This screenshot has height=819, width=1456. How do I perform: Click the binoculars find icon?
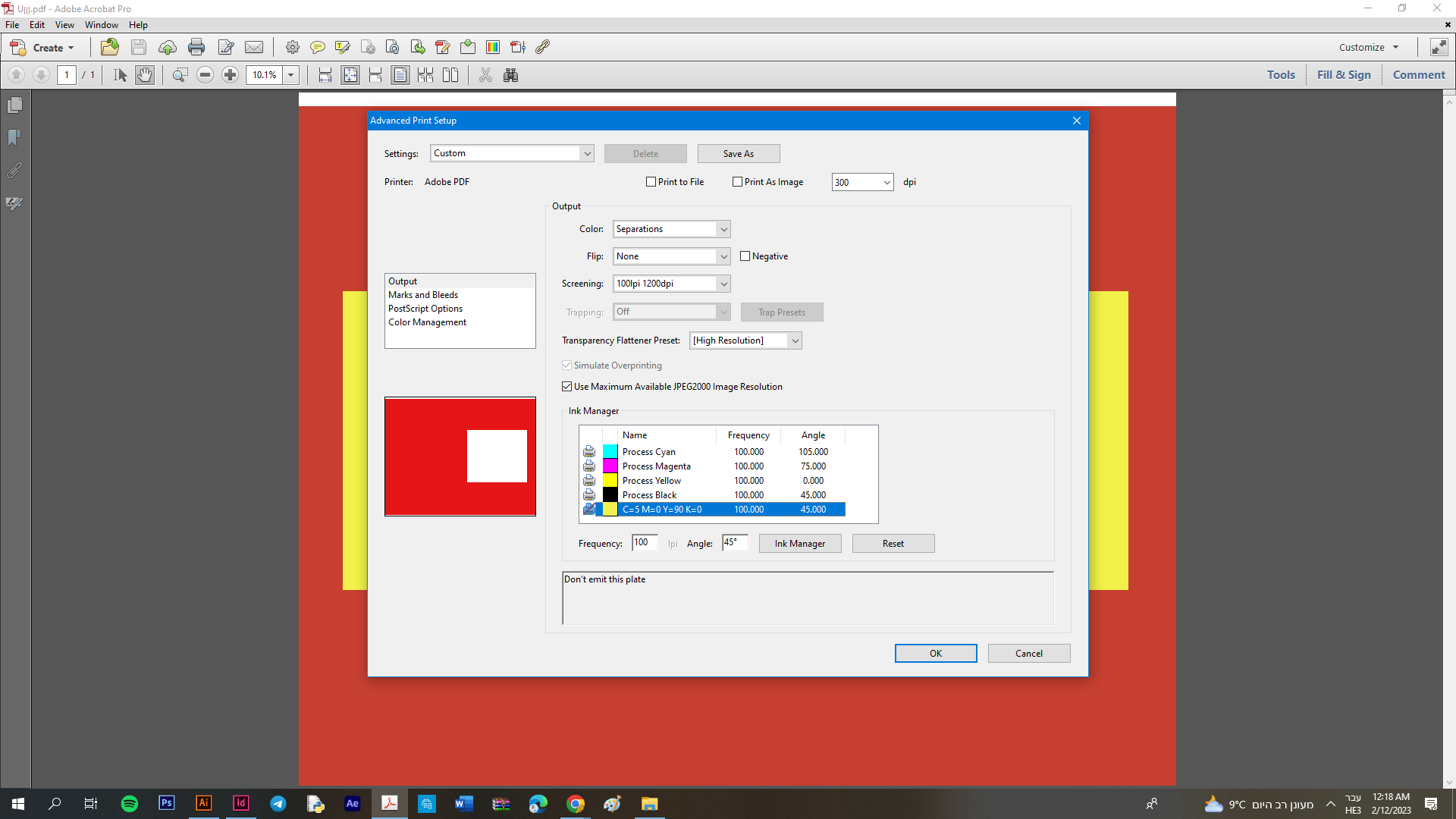pyautogui.click(x=510, y=75)
